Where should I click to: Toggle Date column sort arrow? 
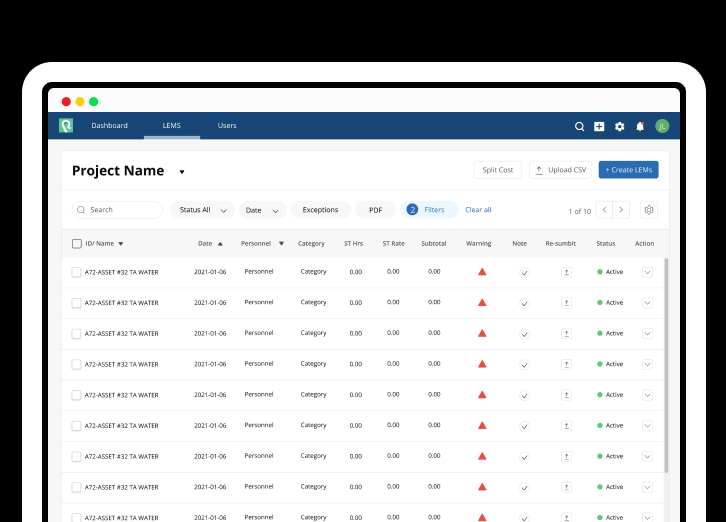click(x=220, y=244)
